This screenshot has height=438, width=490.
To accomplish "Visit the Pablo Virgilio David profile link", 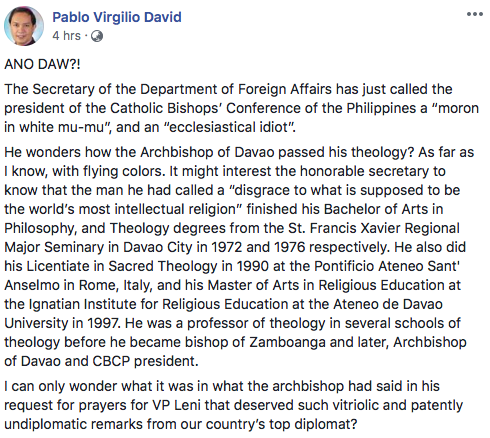I will (117, 17).
